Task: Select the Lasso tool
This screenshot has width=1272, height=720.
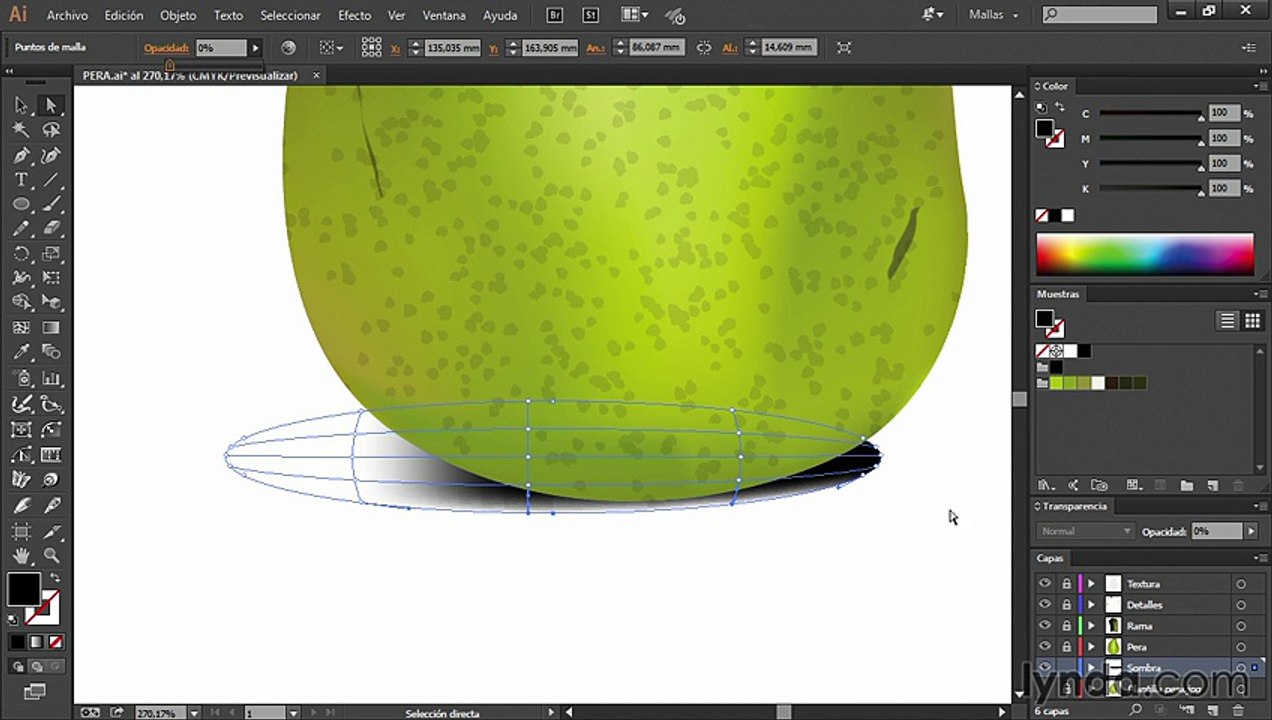Action: click(50, 130)
